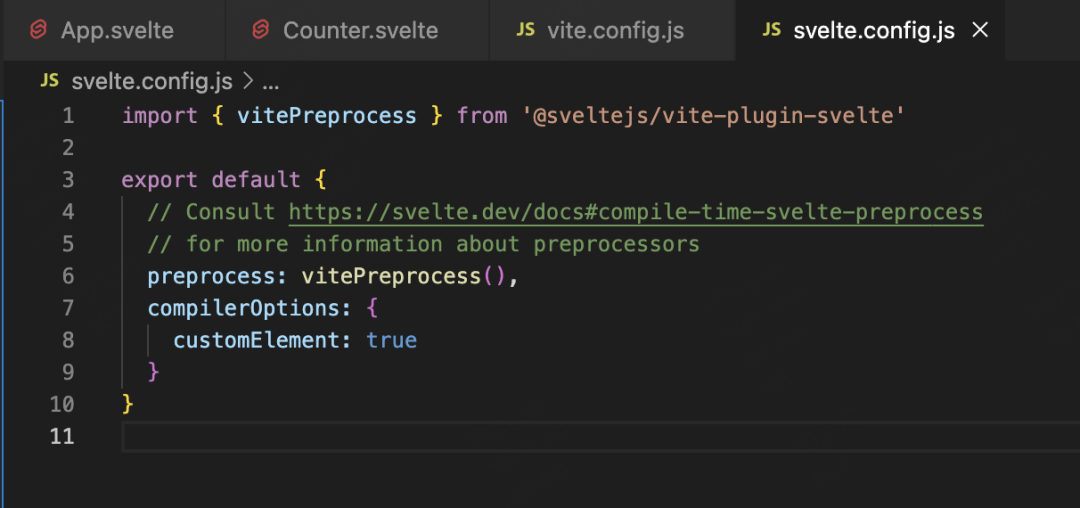Click the 'export' keyword on line 3
The width and height of the screenshot is (1080, 508).
pyautogui.click(x=160, y=180)
